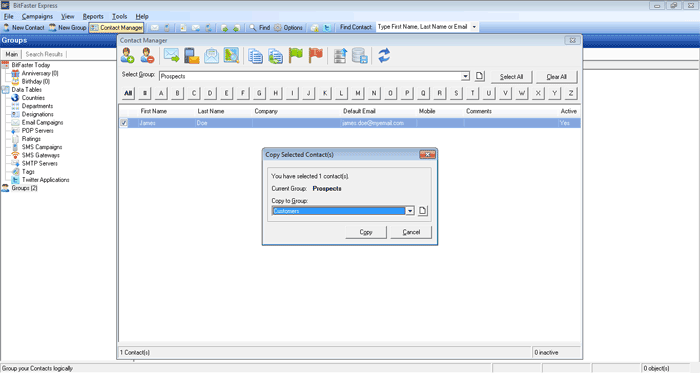
Task: Click the mobile phone SMS icon
Action: (192, 56)
